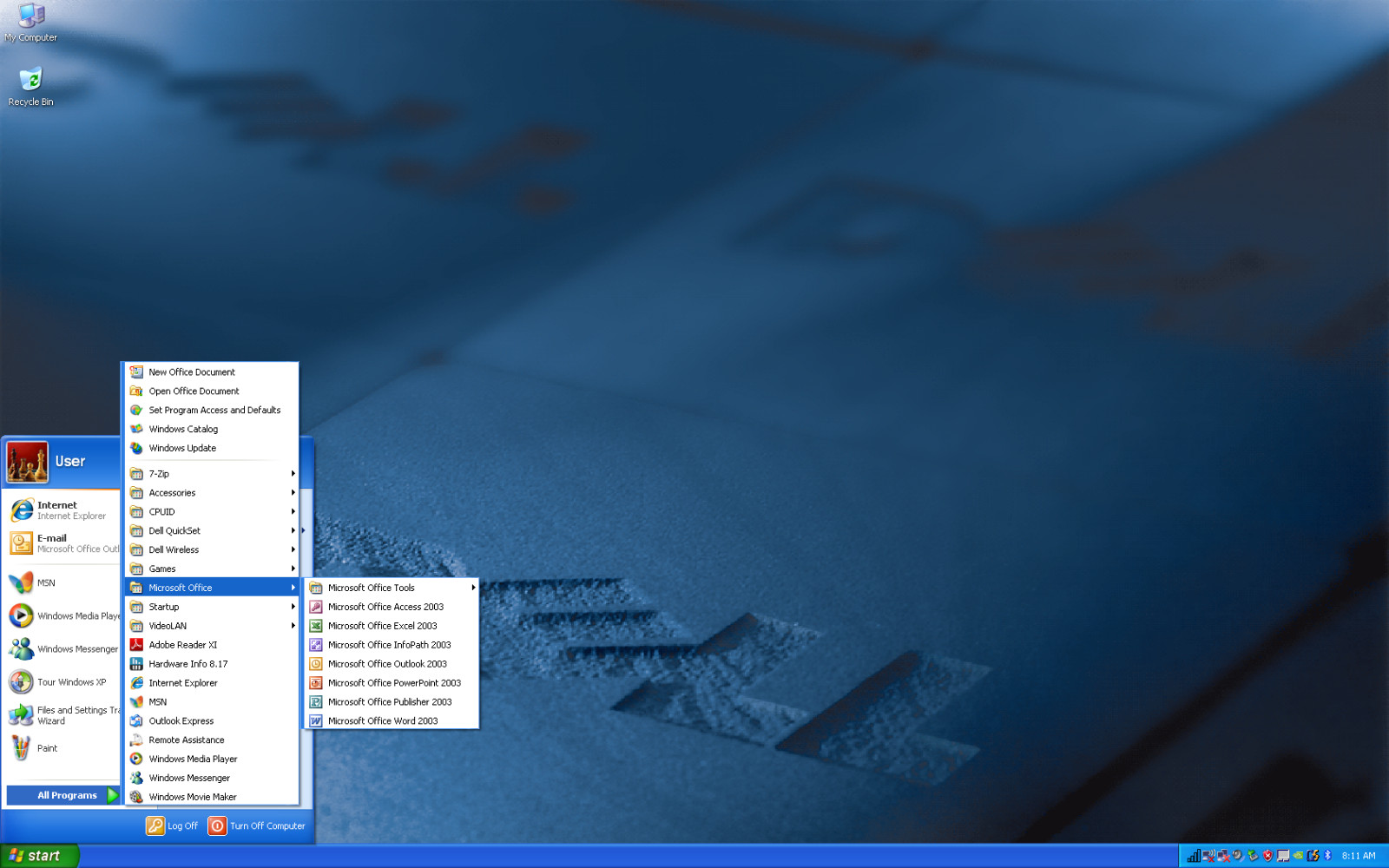Click the User chess picture in Start menu
This screenshot has height=868, width=1389.
[27, 462]
